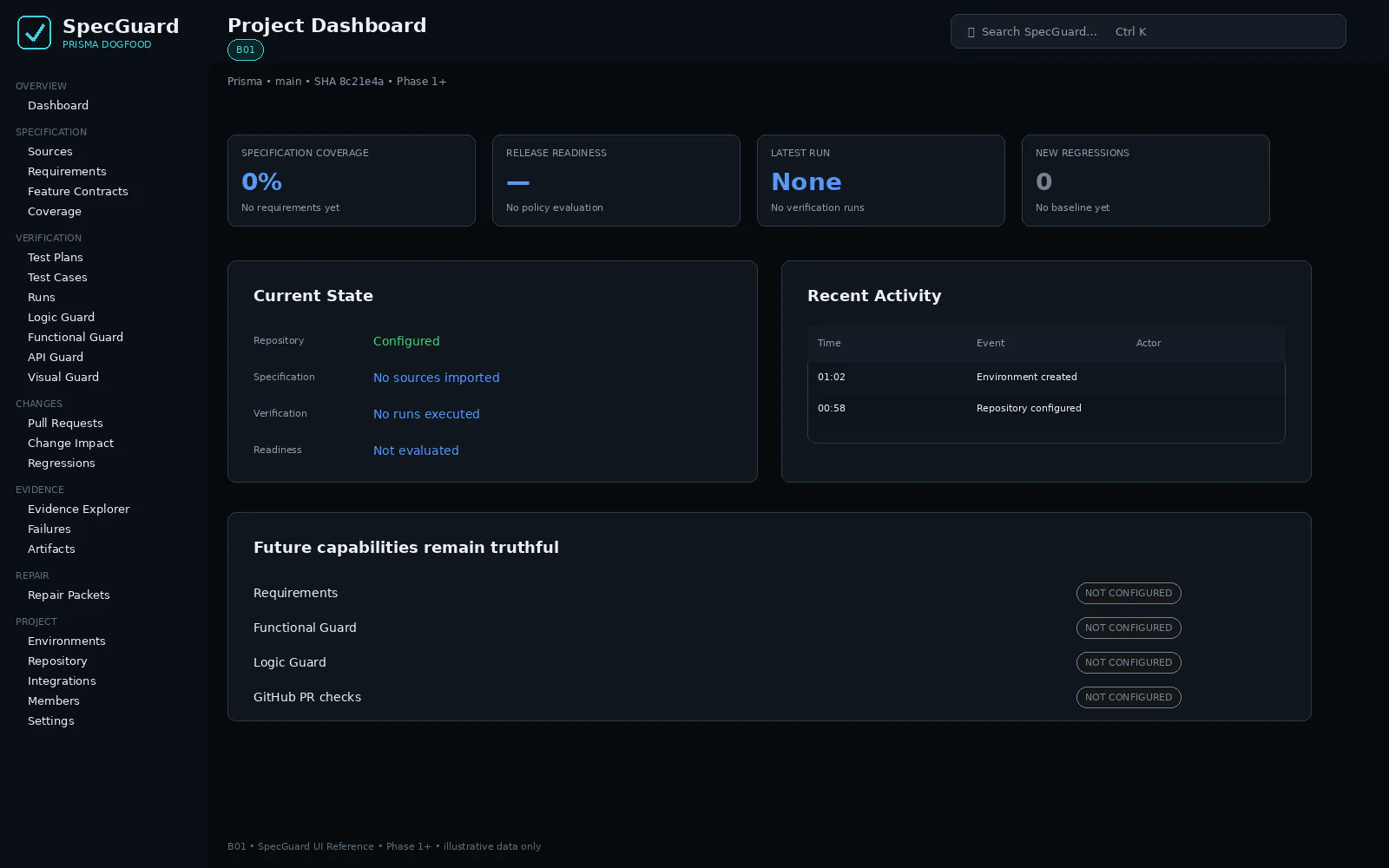
Task: Open Regressions in the sidebar
Action: [x=62, y=464]
